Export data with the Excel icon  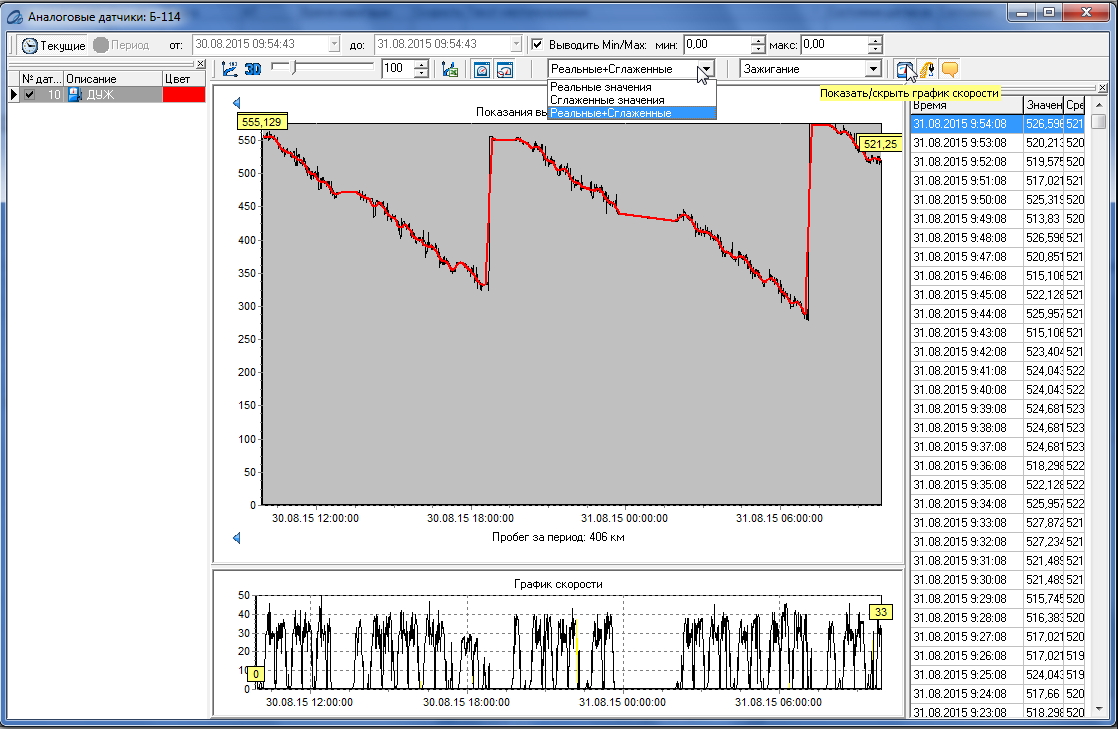450,69
